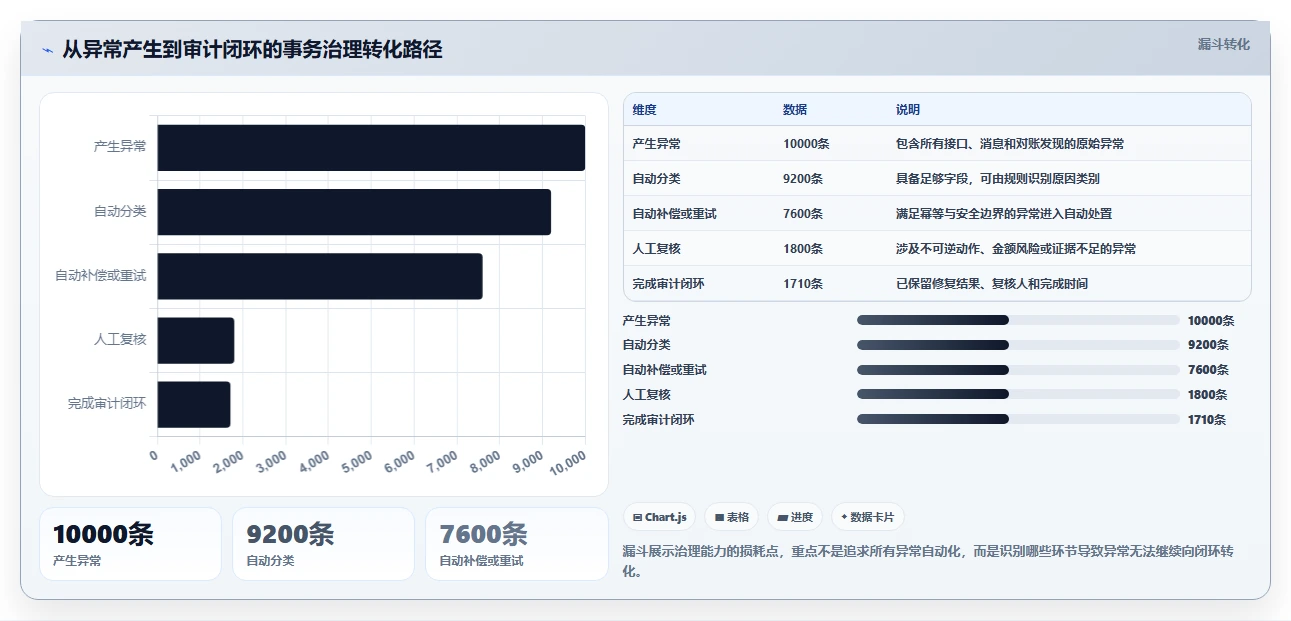The image size is (1291, 621).
Task: Click table cell 自动补偿或重试 in table
Action: (675, 214)
